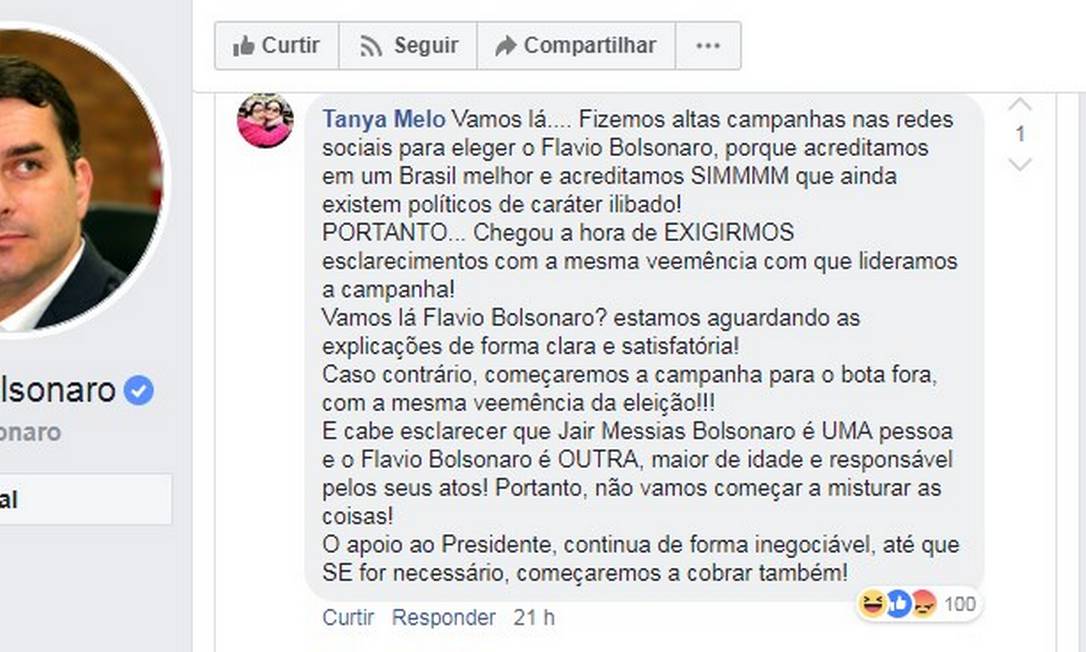Click the Haha laughing reaction icon
This screenshot has height=652, width=1086.
pos(872,603)
